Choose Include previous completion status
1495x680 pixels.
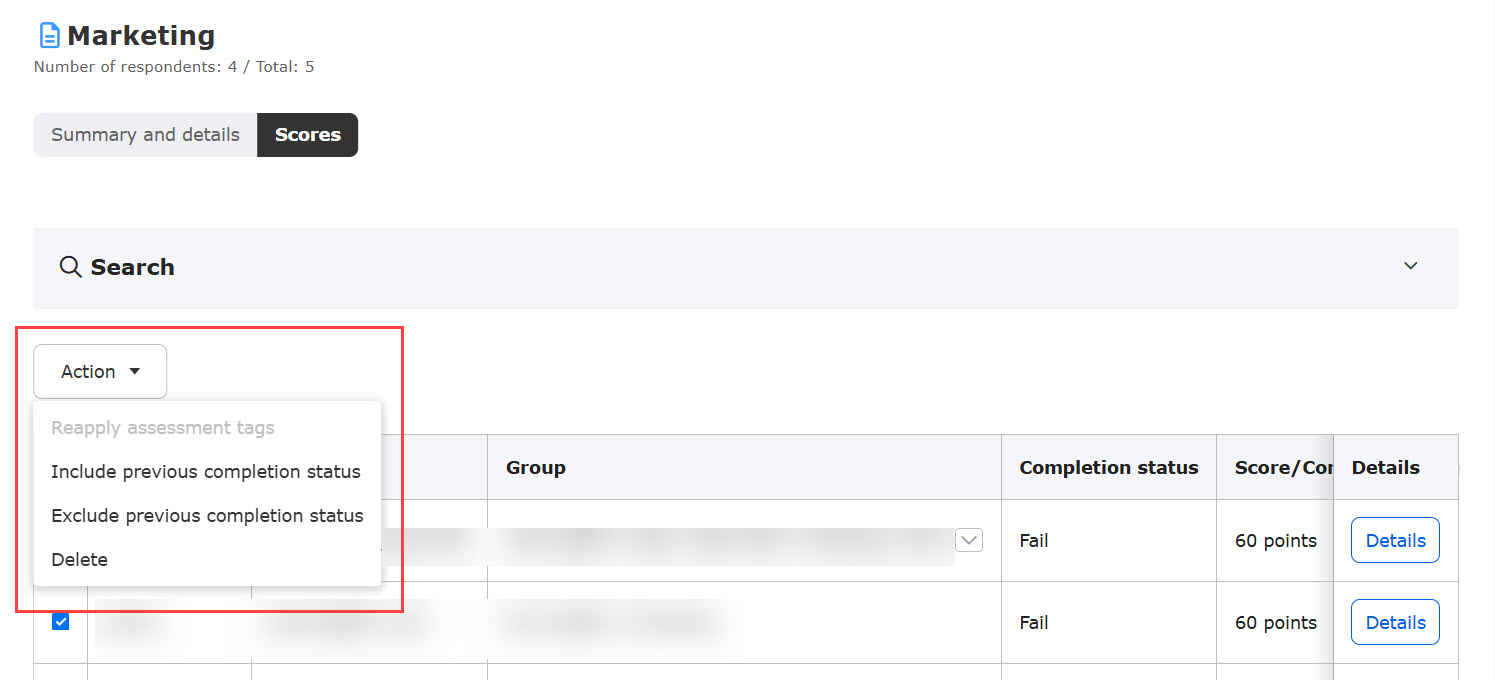pos(206,472)
